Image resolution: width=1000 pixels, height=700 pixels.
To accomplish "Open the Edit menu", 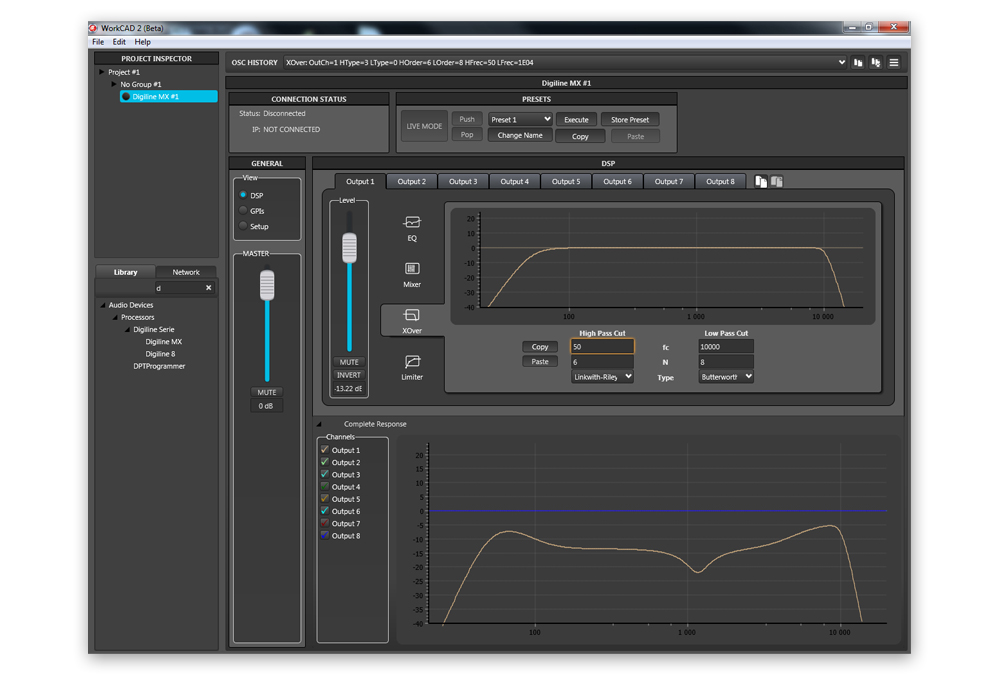I will click(119, 42).
